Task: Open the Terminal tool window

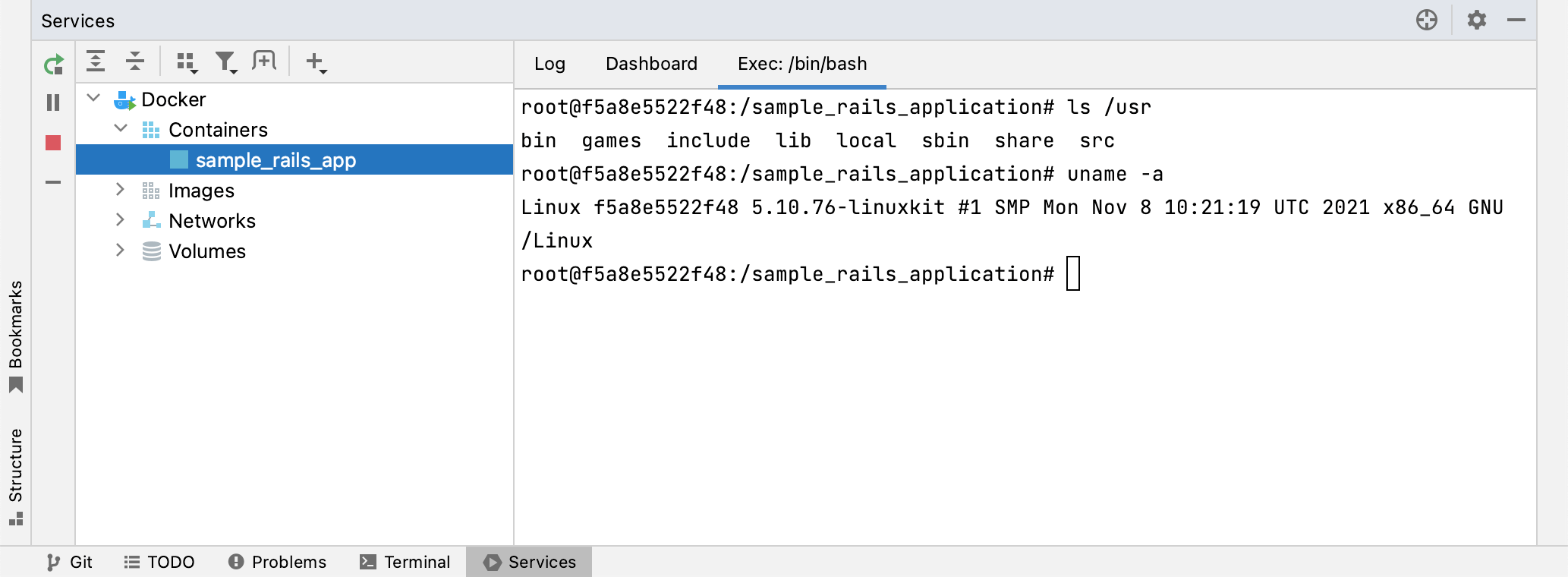Action: (x=405, y=562)
